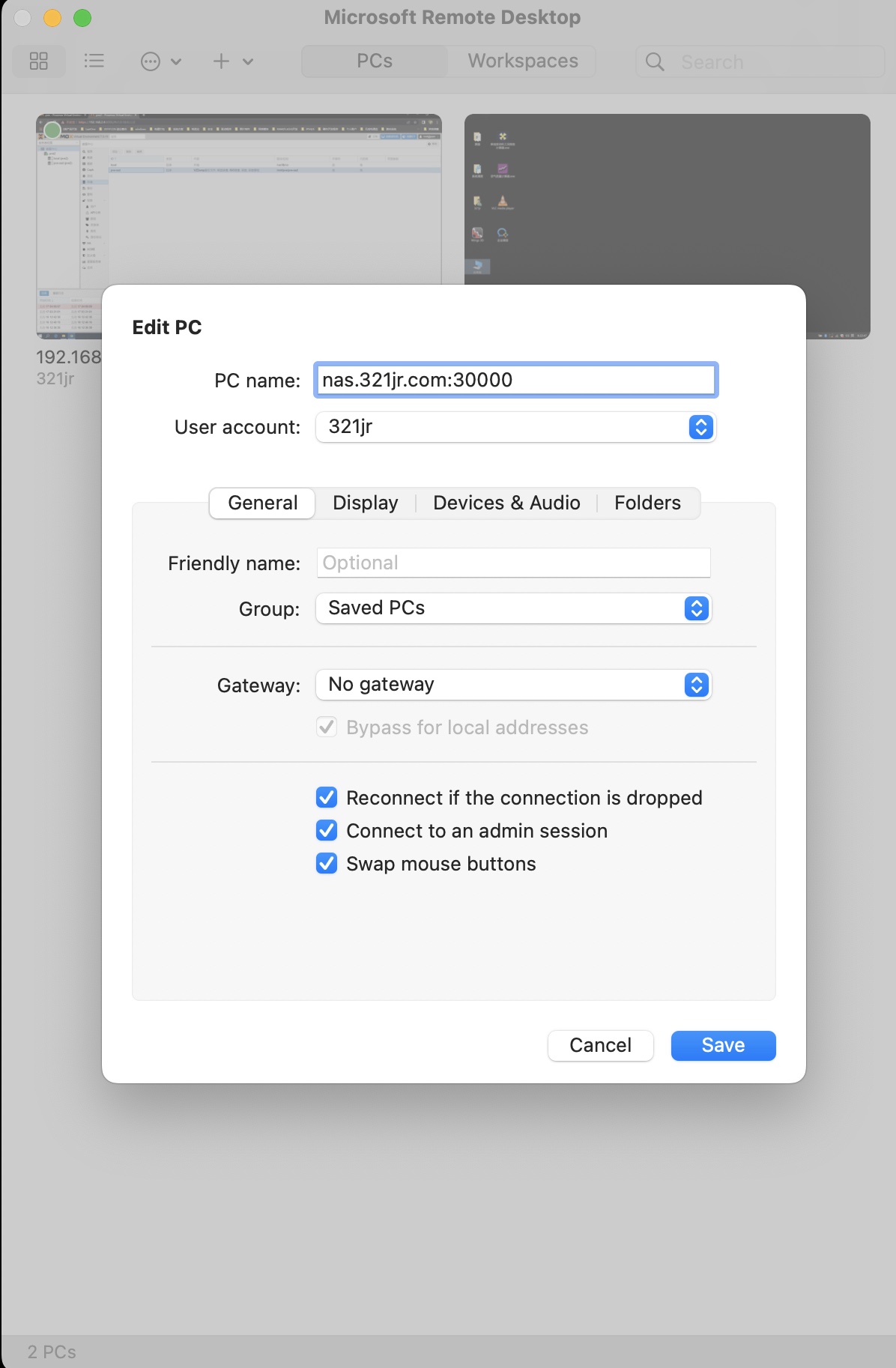Open the Folders tab
Viewport: 896px width, 1368px height.
(648, 503)
